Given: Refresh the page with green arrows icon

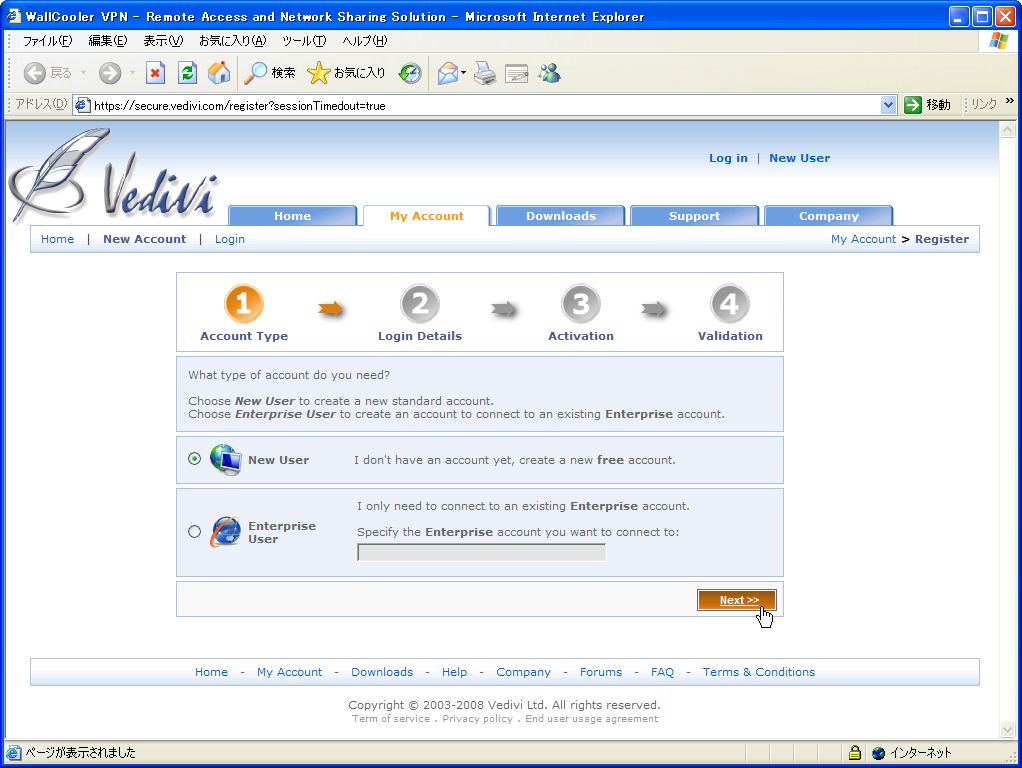Looking at the screenshot, I should pyautogui.click(x=187, y=73).
